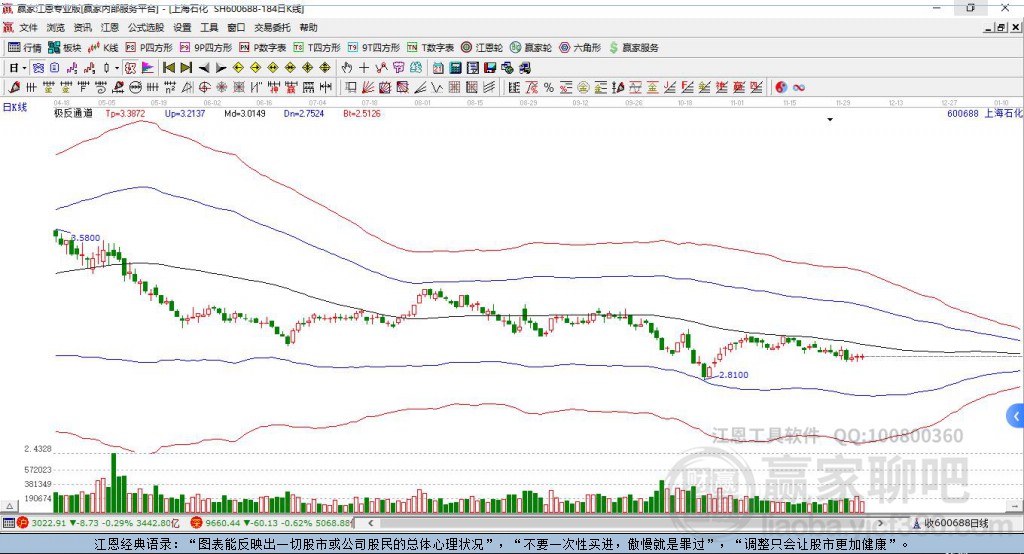The height and width of the screenshot is (554, 1024).
Task: Select the percent % retracement tool
Action: tap(549, 88)
